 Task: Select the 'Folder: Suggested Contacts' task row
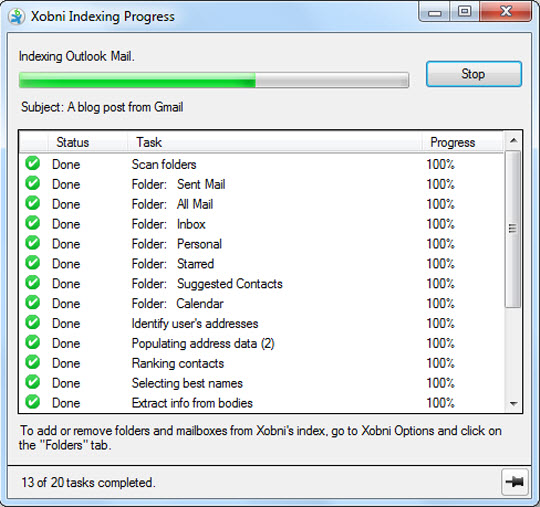(x=262, y=284)
